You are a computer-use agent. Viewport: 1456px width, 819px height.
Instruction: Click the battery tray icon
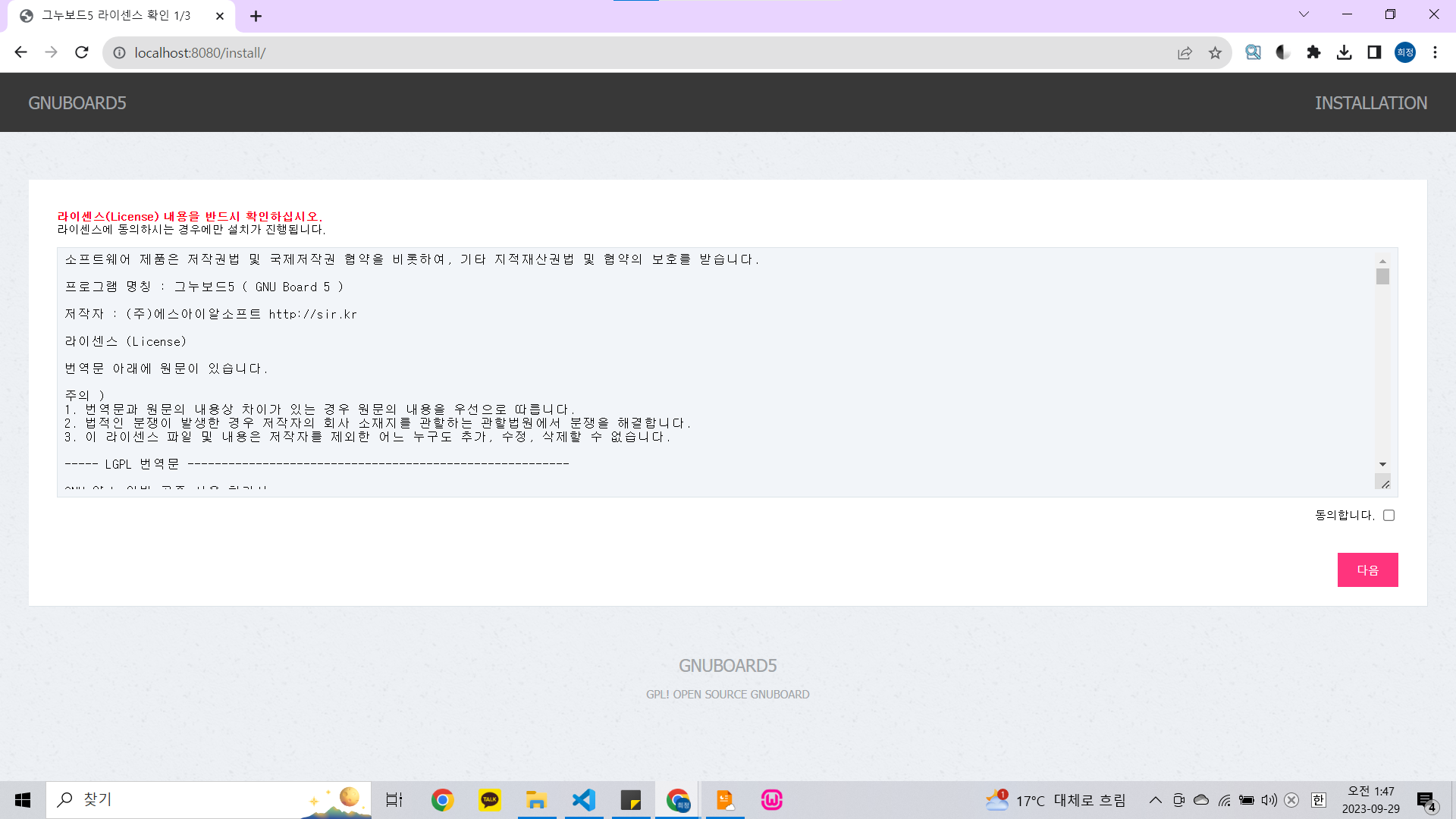click(x=1247, y=800)
